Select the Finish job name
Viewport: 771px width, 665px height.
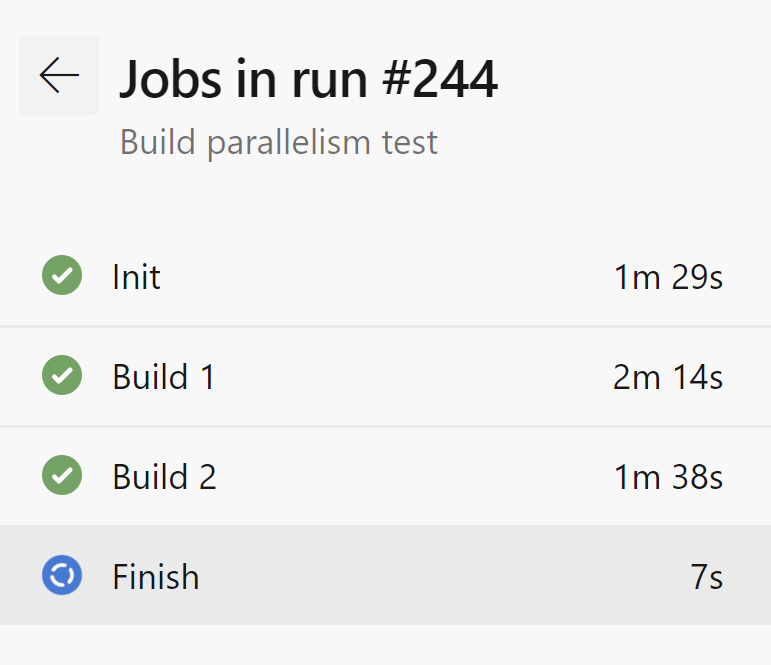point(155,576)
